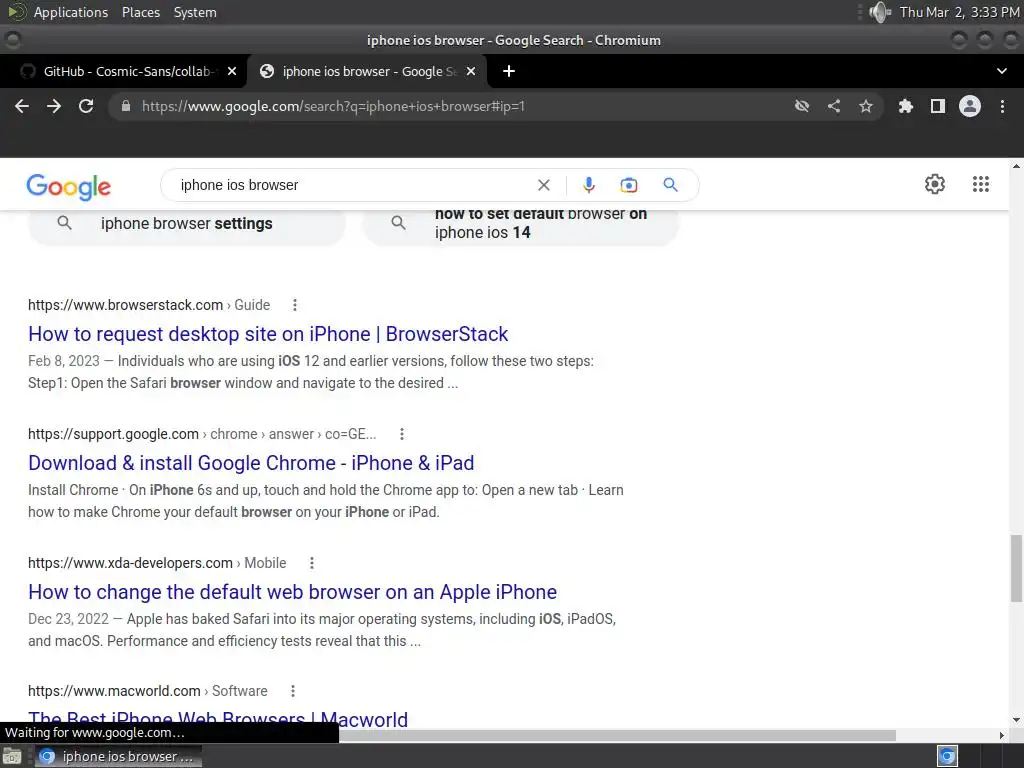Click the Install Chrome snippet text

click(326, 501)
